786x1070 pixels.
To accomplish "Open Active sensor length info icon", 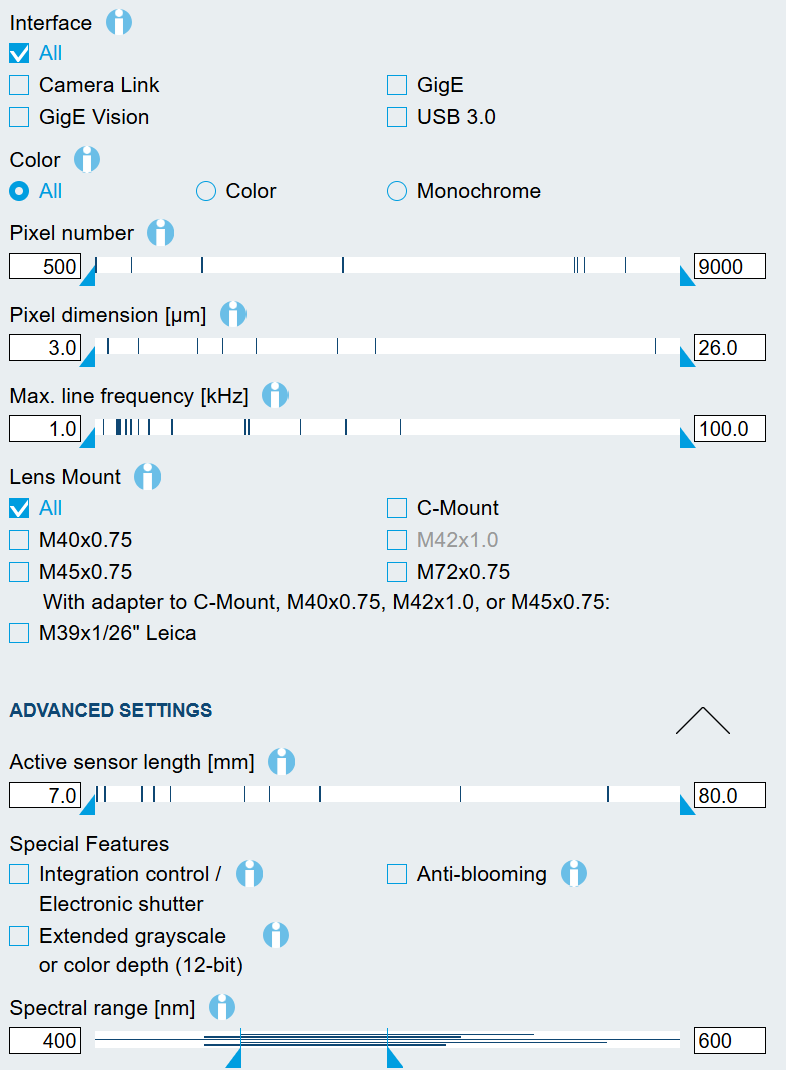I will tap(282, 762).
